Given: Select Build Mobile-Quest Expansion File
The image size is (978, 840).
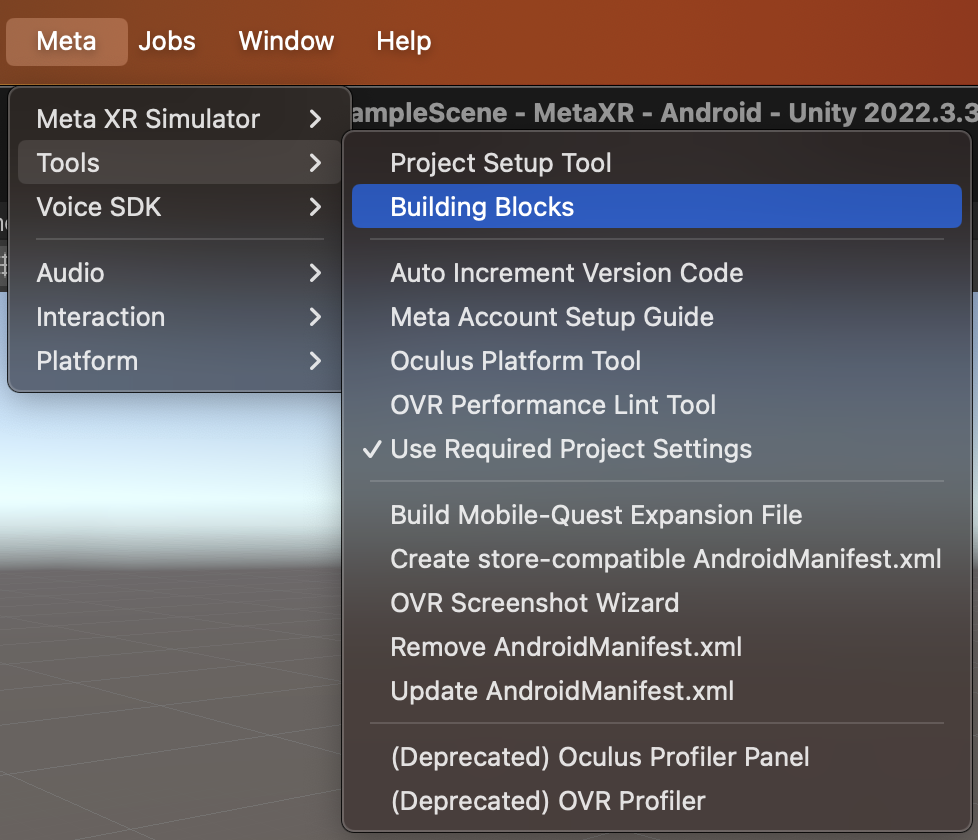Looking at the screenshot, I should (x=596, y=515).
